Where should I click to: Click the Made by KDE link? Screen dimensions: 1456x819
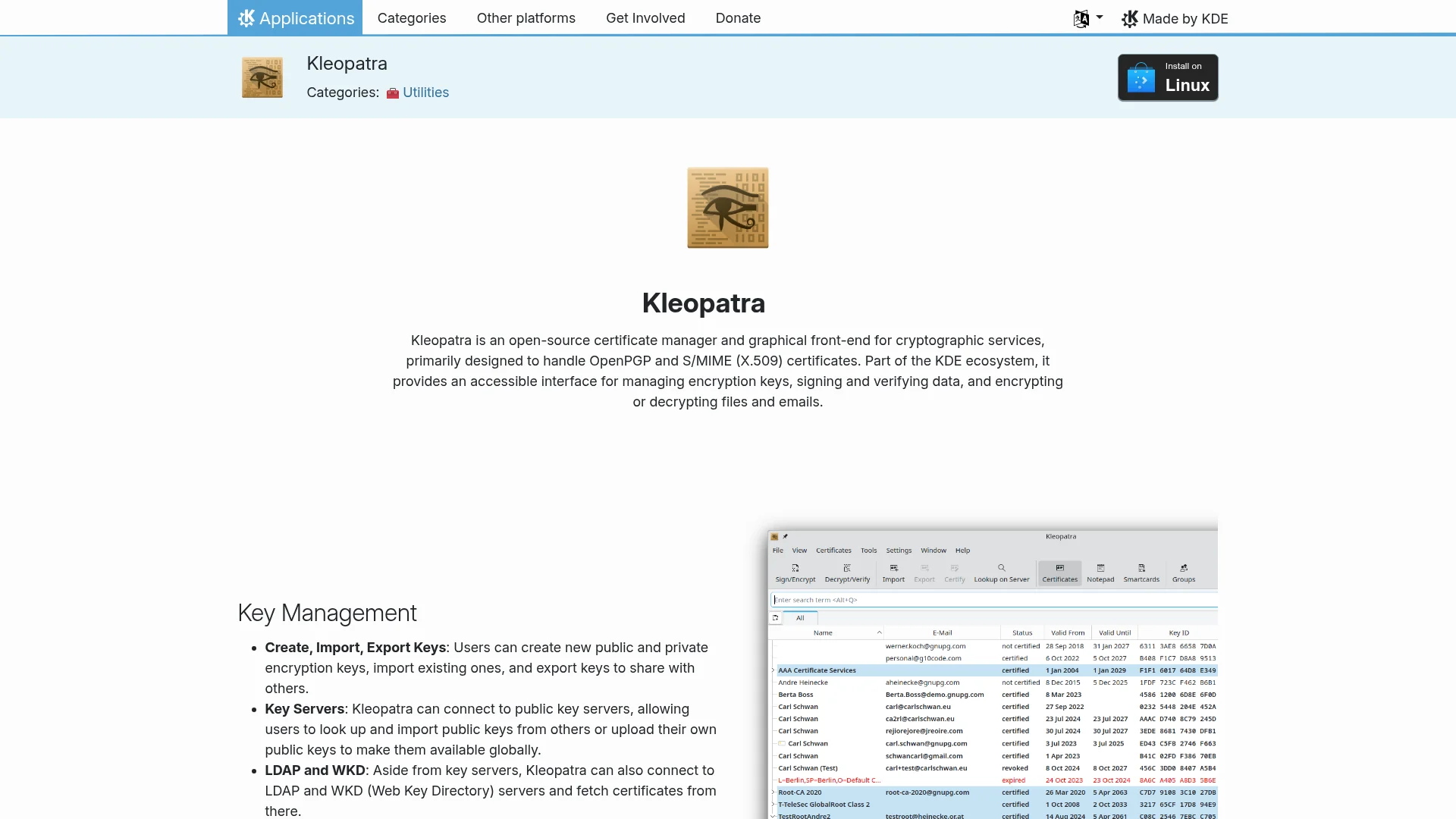(1175, 19)
